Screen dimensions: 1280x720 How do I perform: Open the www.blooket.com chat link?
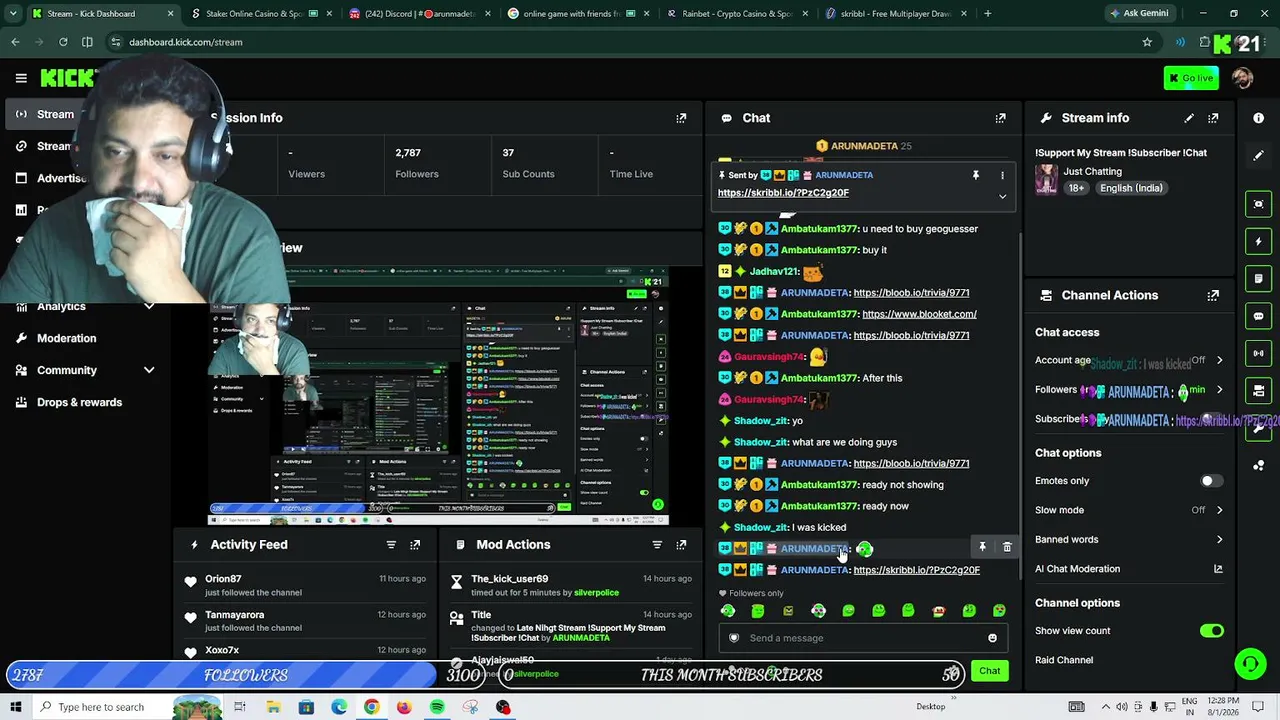pos(919,314)
